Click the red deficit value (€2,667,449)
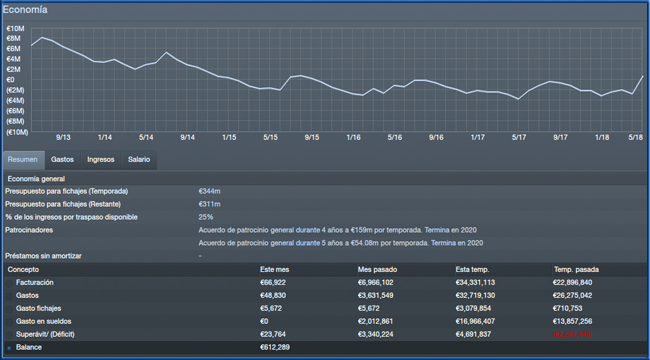The width and height of the screenshot is (650, 360). pos(572,334)
